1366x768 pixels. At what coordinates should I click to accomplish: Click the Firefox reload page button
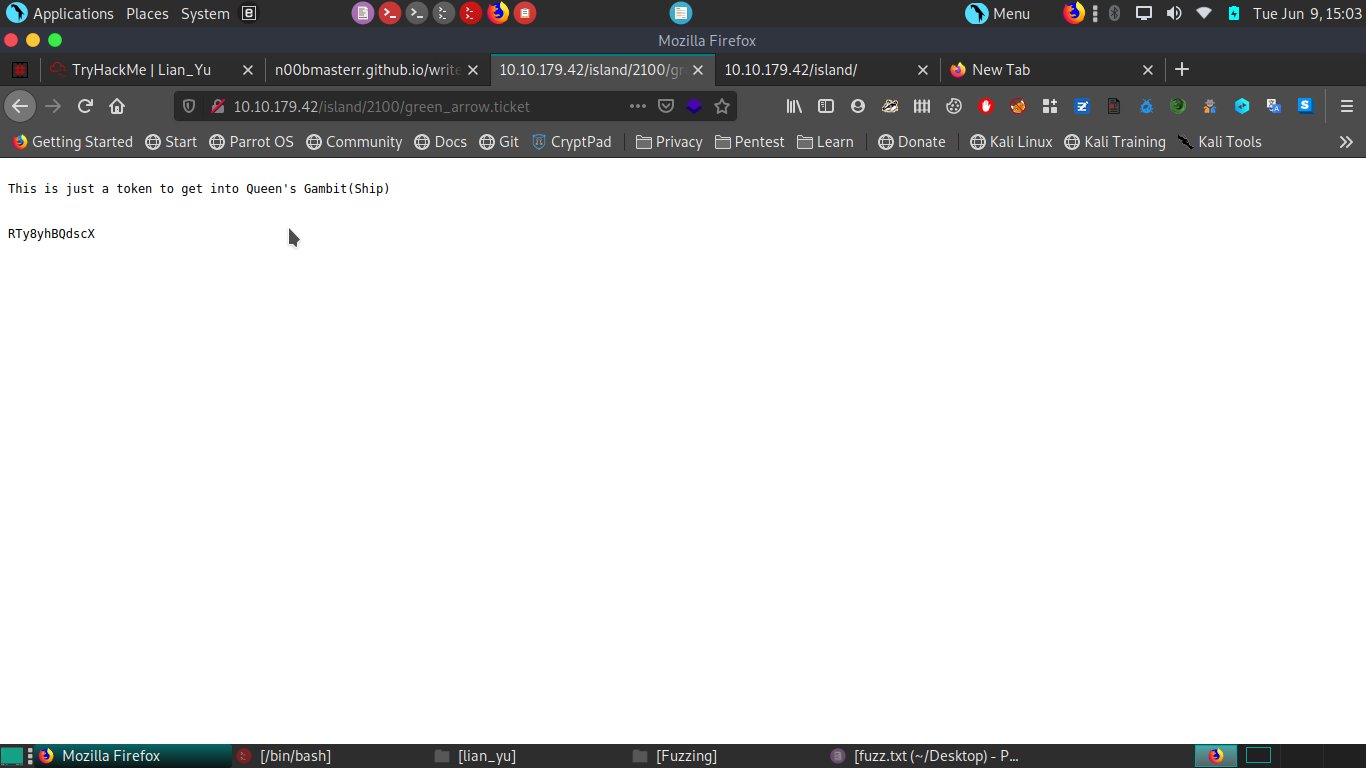85,106
